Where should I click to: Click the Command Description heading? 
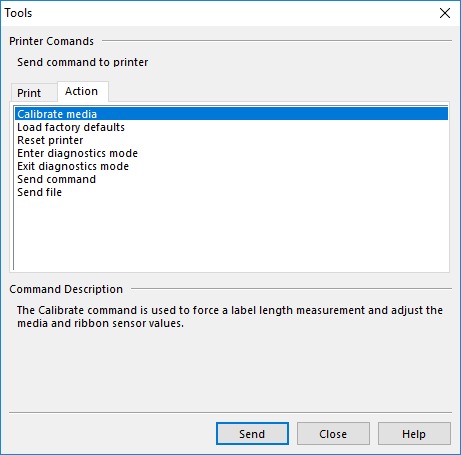66,289
